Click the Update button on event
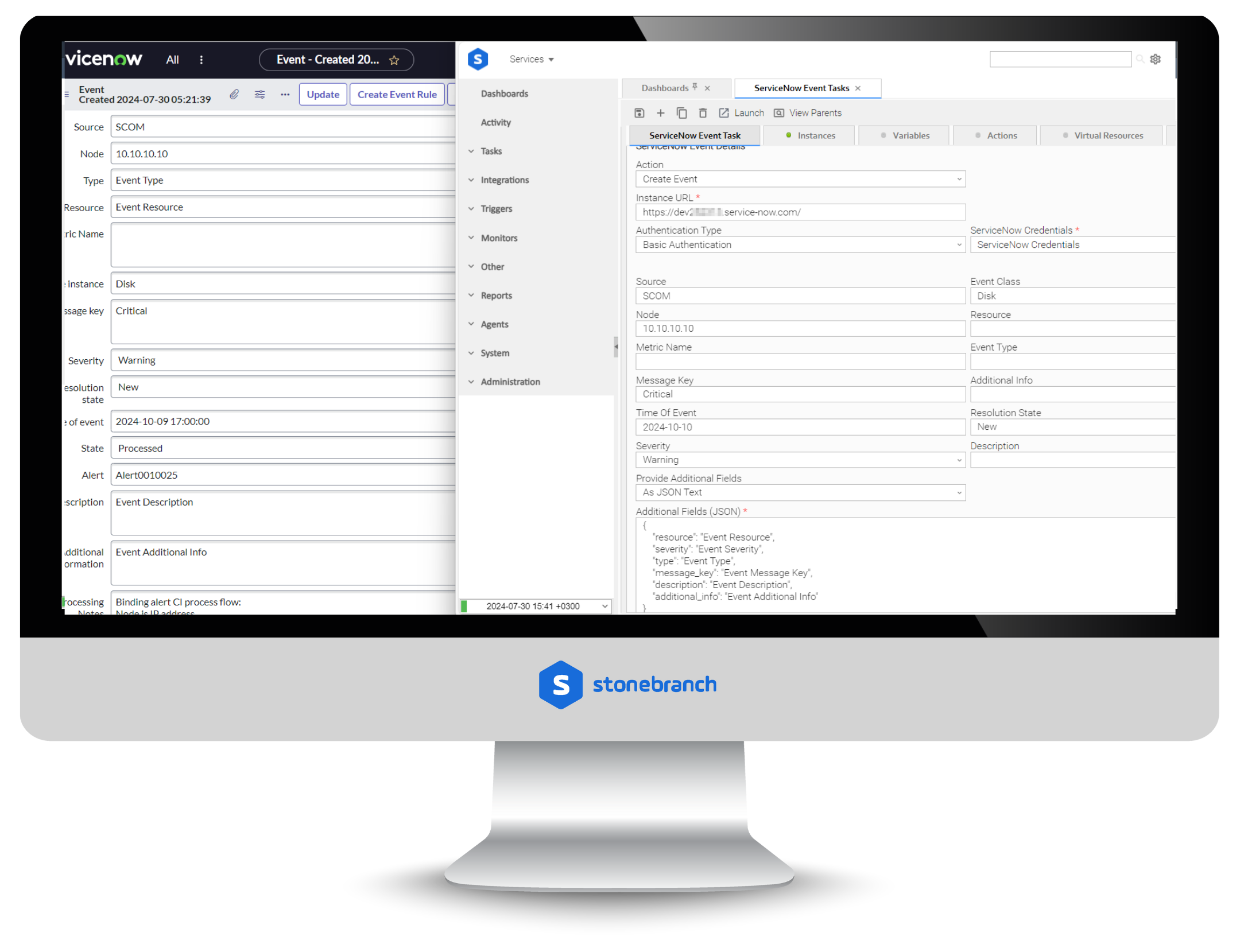Screen dimensions: 1240x952 pos(322,93)
